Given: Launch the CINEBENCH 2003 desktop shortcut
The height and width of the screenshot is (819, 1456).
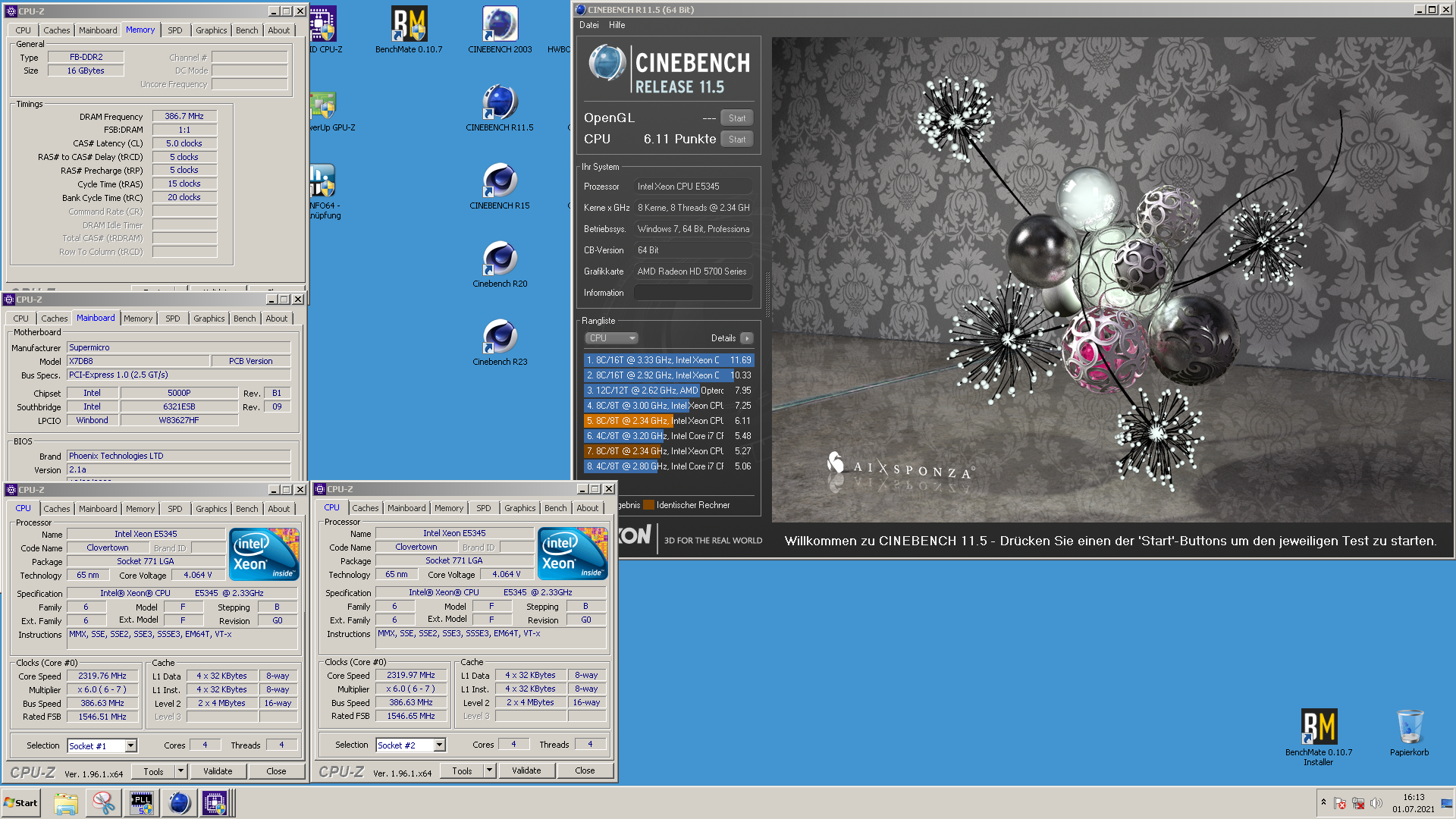Looking at the screenshot, I should pos(500,30).
